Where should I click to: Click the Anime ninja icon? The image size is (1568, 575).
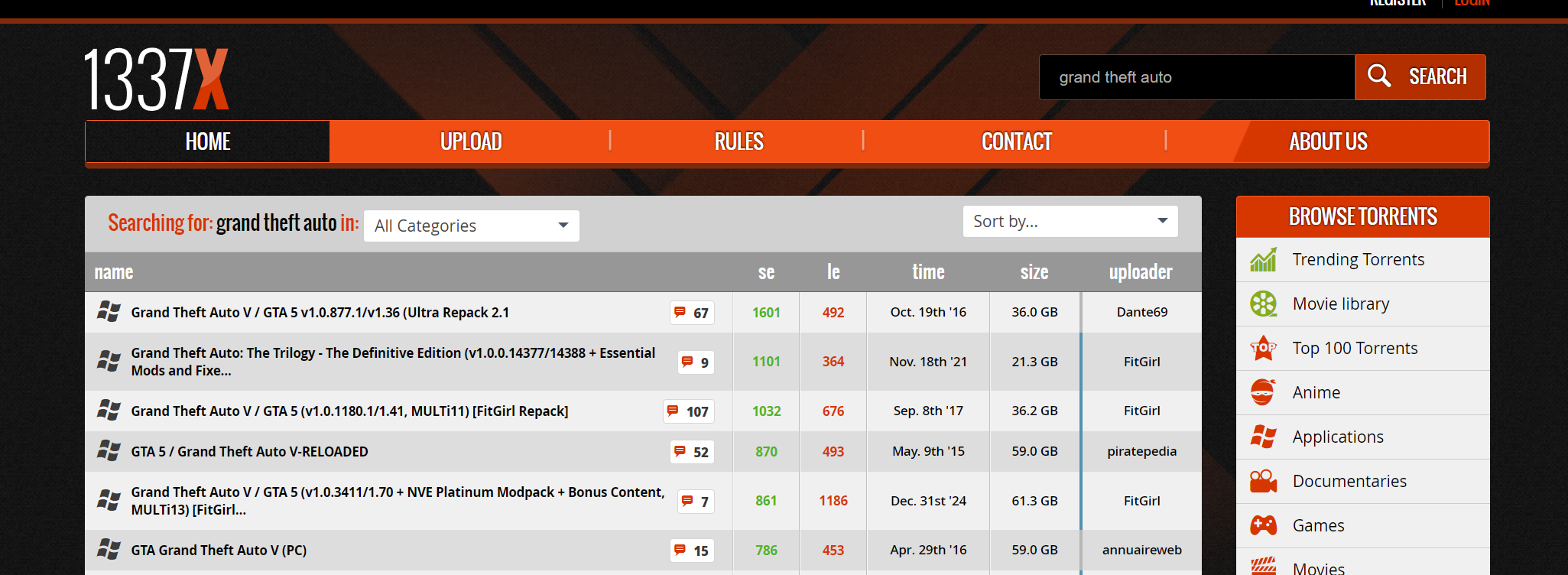click(1263, 393)
